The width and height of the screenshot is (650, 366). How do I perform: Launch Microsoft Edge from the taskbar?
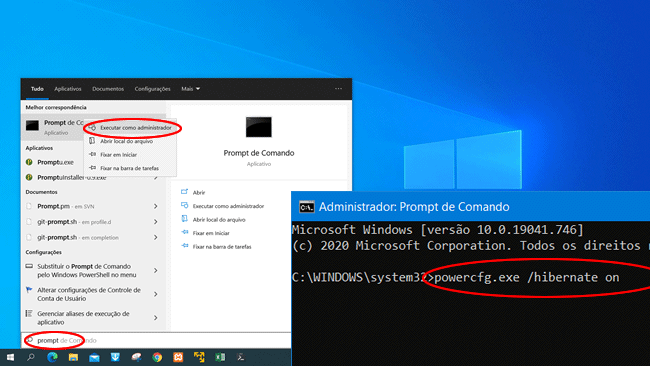52,357
